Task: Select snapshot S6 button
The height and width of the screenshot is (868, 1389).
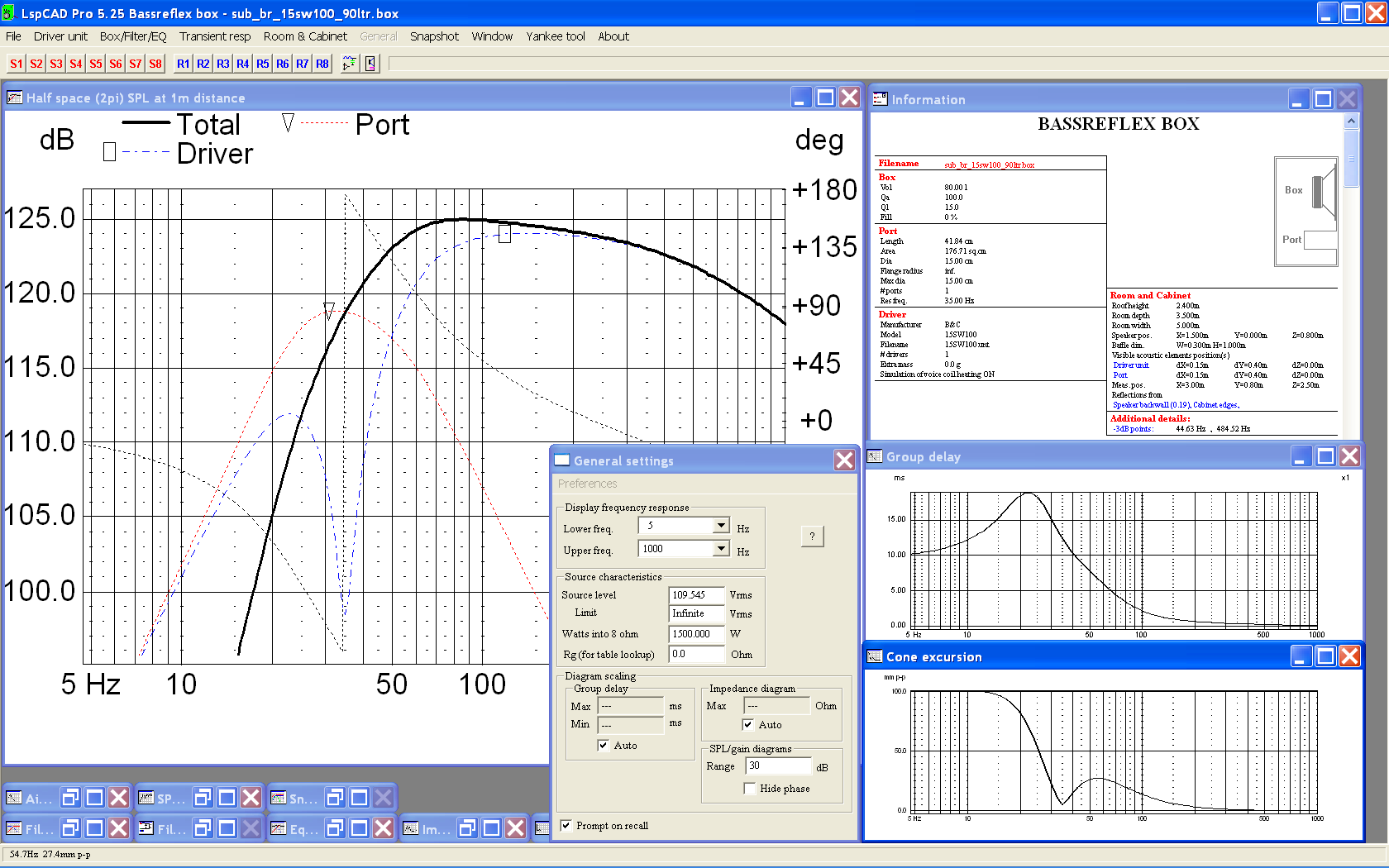Action: click(x=116, y=64)
